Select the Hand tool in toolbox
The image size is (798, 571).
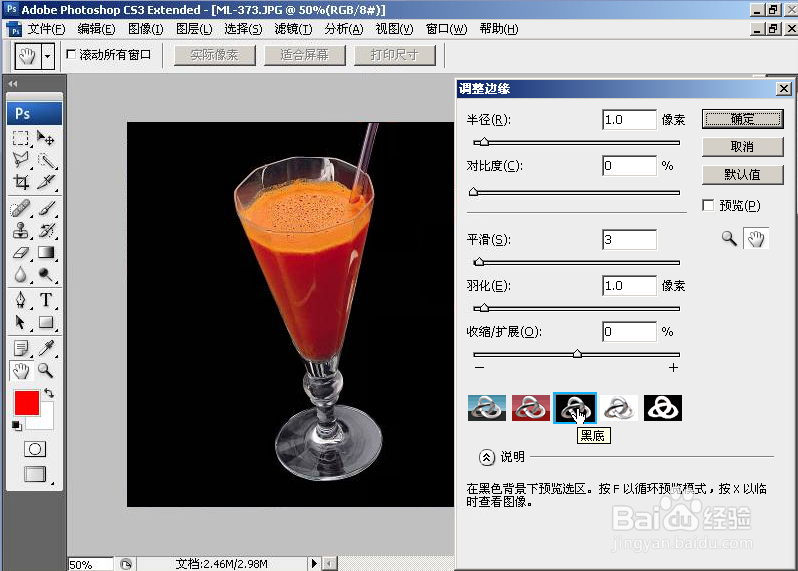tap(20, 370)
